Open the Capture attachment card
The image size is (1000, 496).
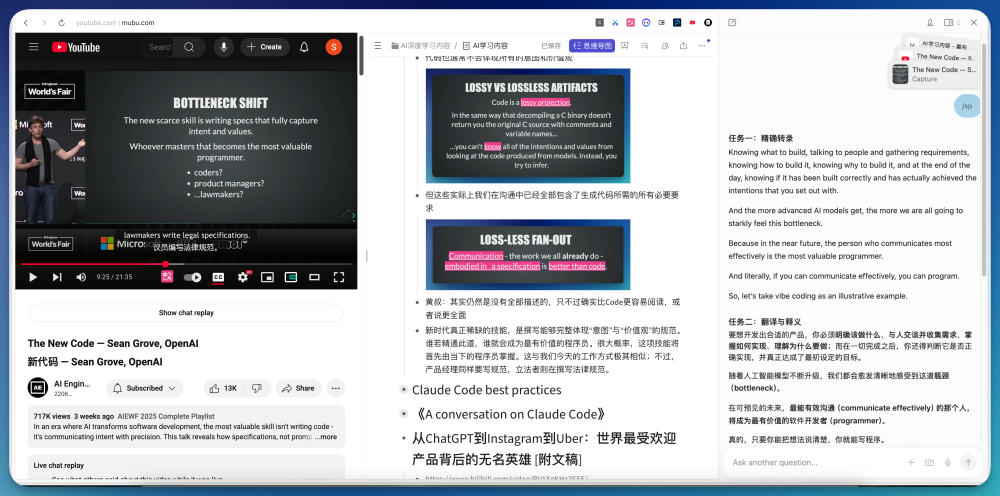pyautogui.click(x=934, y=74)
